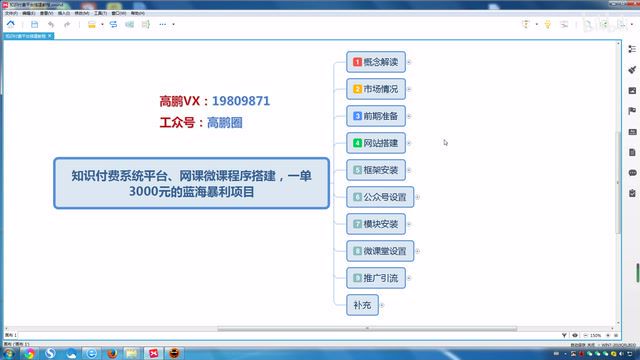
Task: Open the Markers flag panel in the sidebar
Action: [632, 111]
